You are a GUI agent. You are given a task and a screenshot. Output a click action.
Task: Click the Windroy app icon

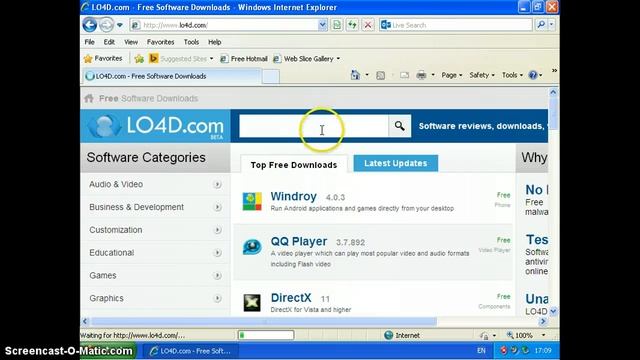point(252,201)
